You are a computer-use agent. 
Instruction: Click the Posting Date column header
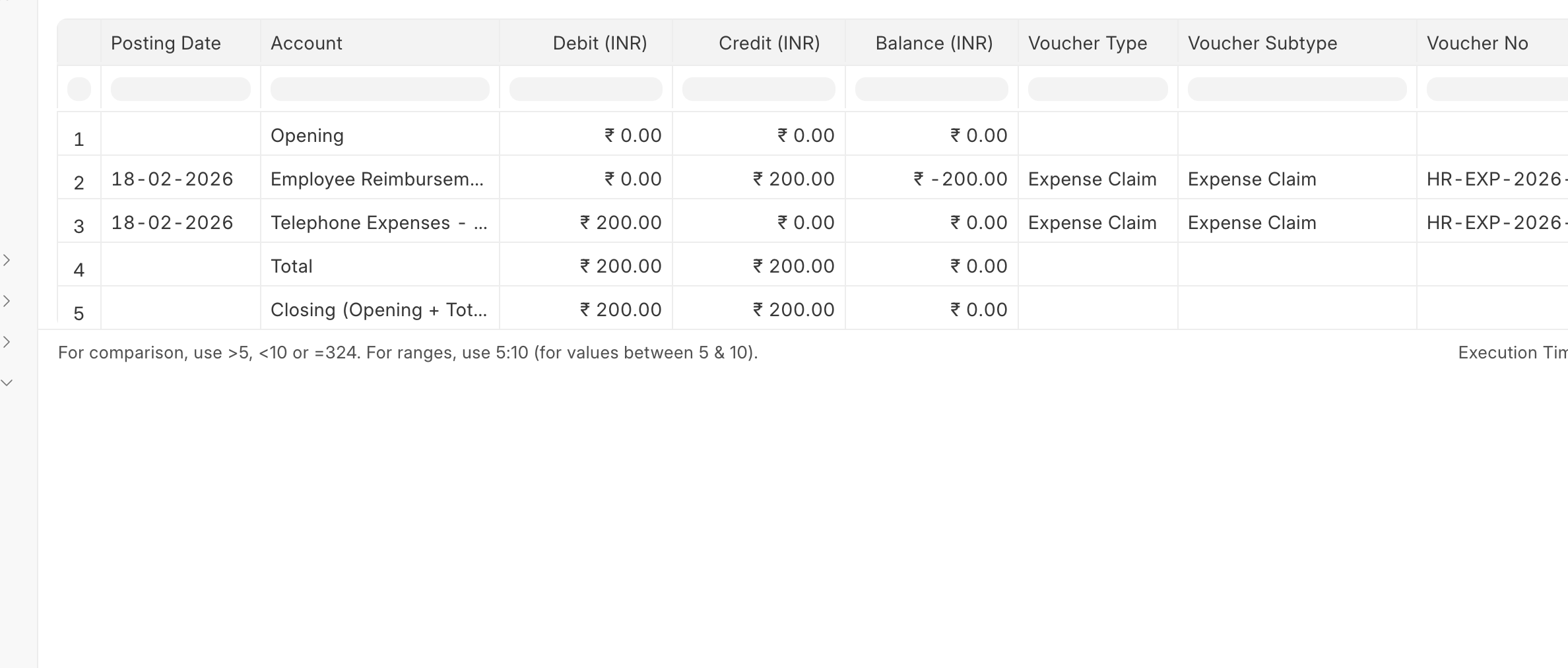pos(166,44)
